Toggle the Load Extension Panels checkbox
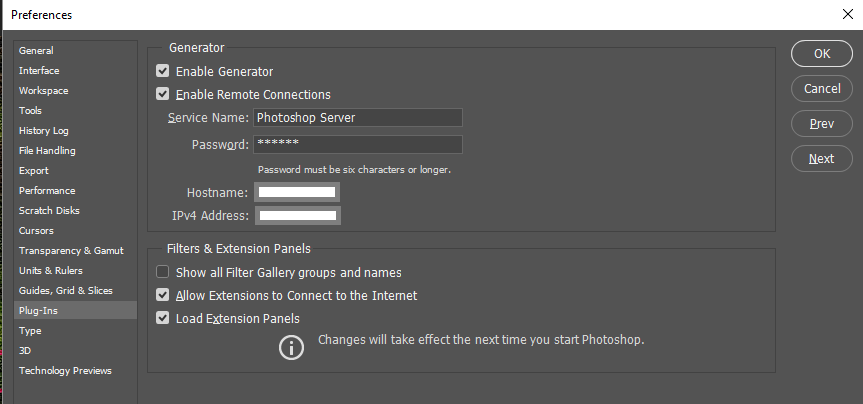The image size is (863, 404). [163, 319]
